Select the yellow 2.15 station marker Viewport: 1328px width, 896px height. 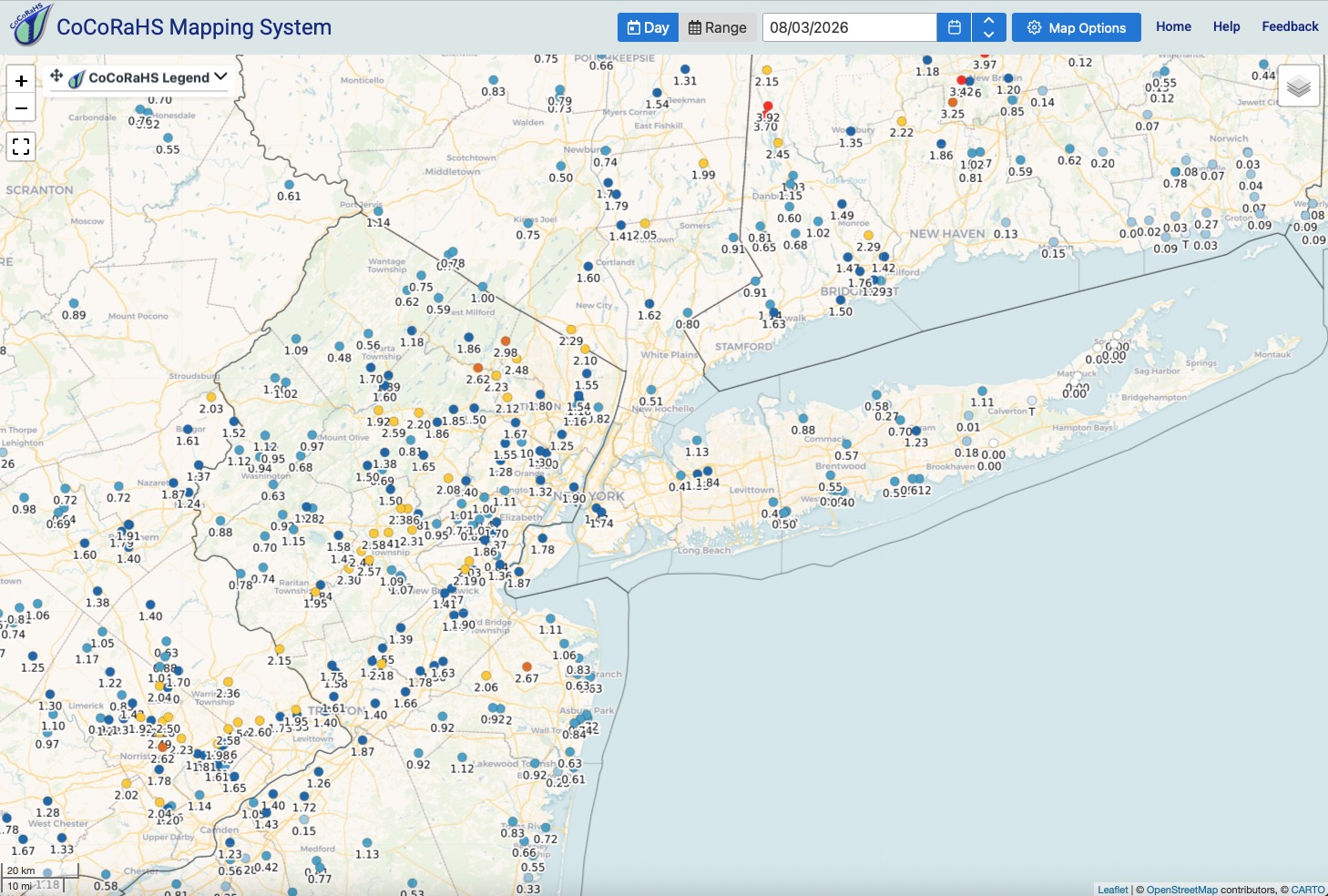(x=767, y=70)
